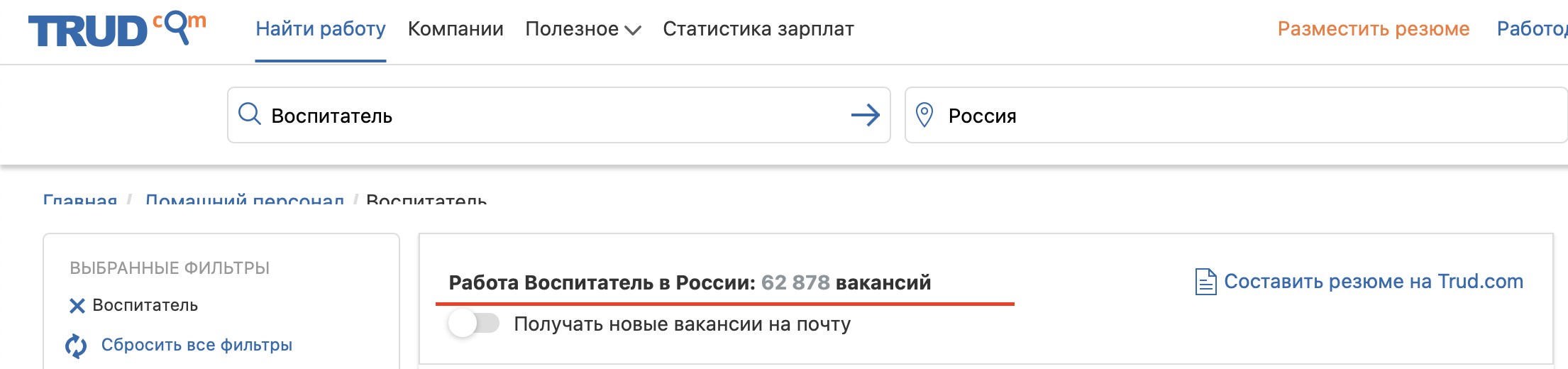1568x369 pixels.
Task: Click the Разместить резюме link
Action: click(1373, 29)
